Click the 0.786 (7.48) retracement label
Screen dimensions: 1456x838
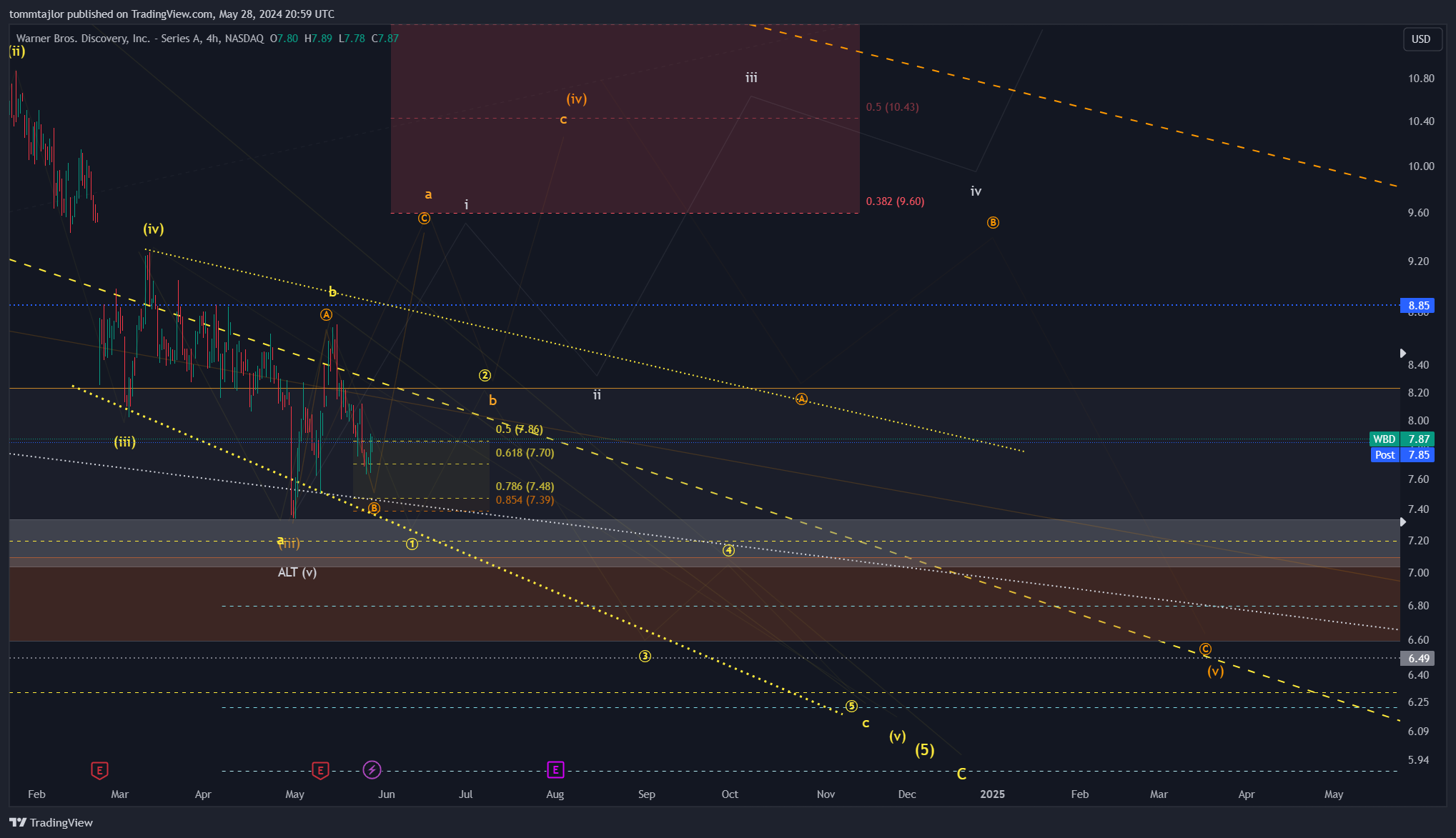pyautogui.click(x=525, y=487)
